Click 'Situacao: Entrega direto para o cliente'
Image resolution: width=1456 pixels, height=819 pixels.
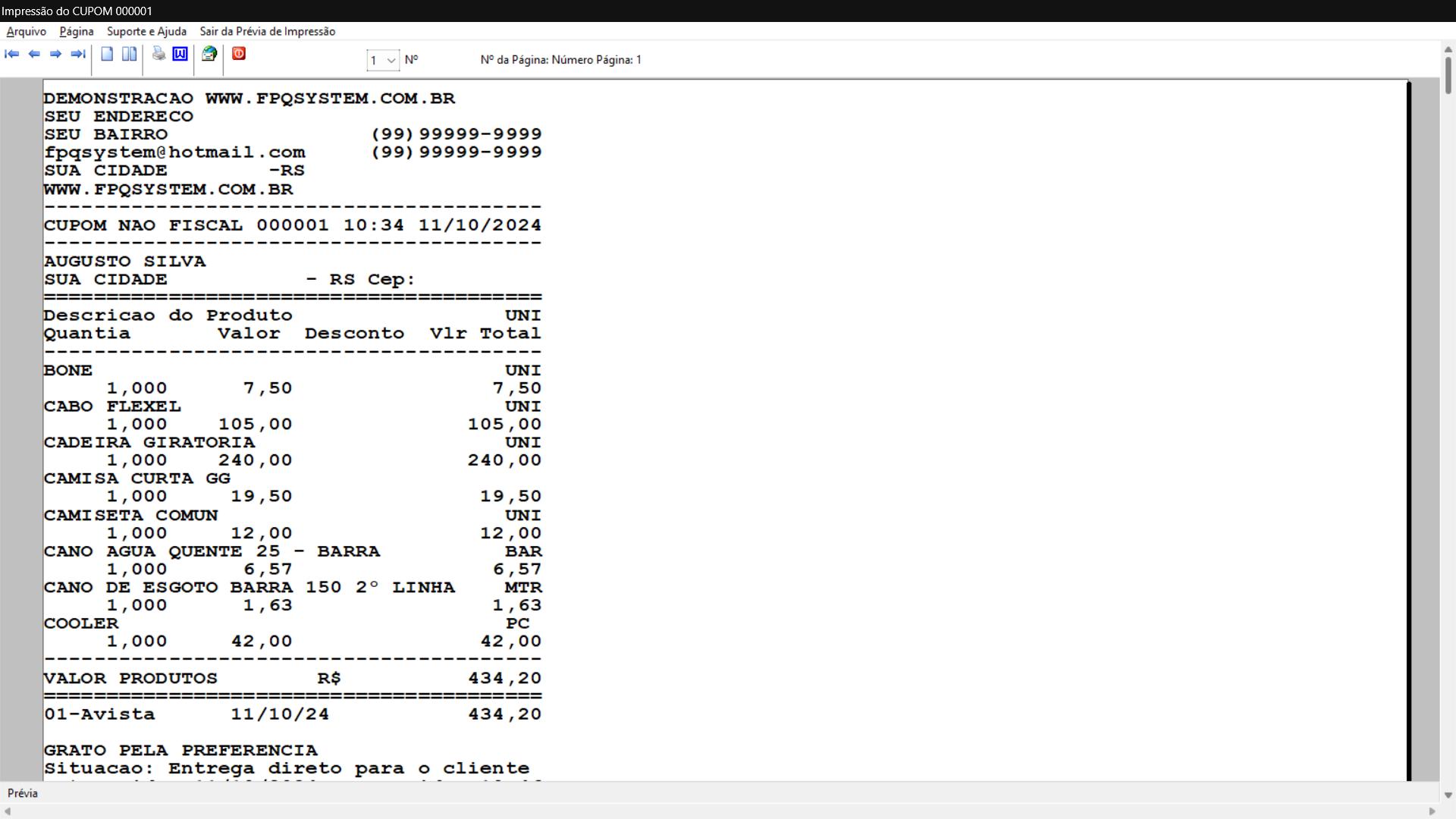pos(287,768)
